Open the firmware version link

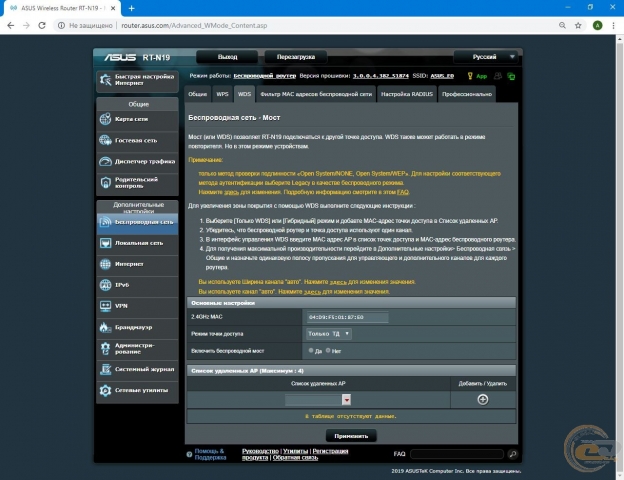[x=380, y=76]
